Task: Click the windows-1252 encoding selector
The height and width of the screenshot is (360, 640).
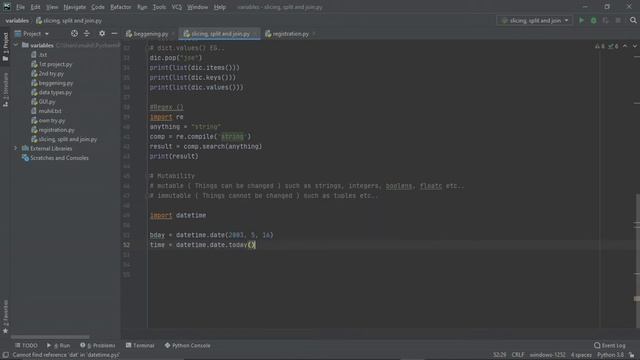Action: (547, 355)
